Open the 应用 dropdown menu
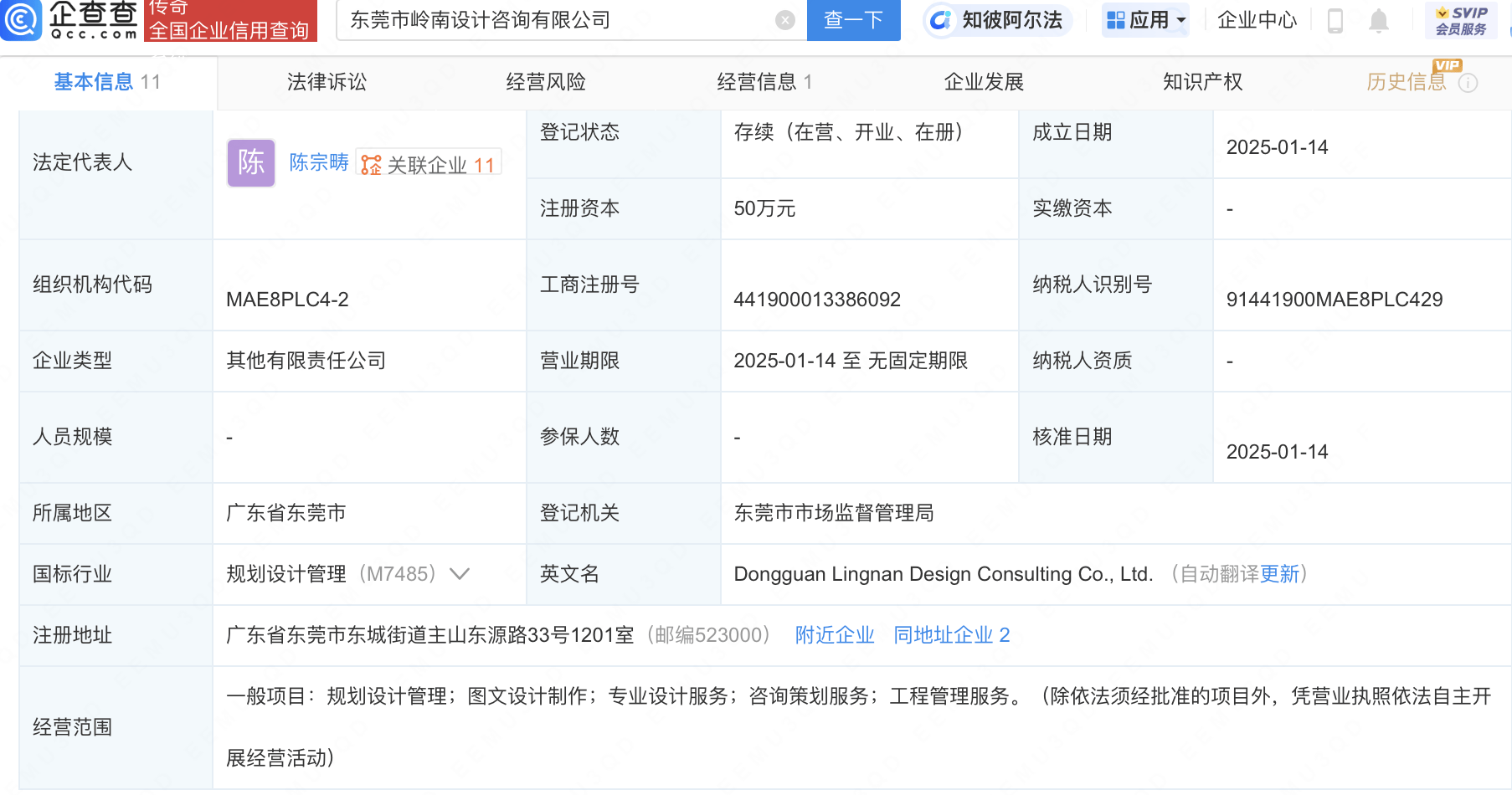Image resolution: width=1512 pixels, height=795 pixels. click(x=1175, y=20)
